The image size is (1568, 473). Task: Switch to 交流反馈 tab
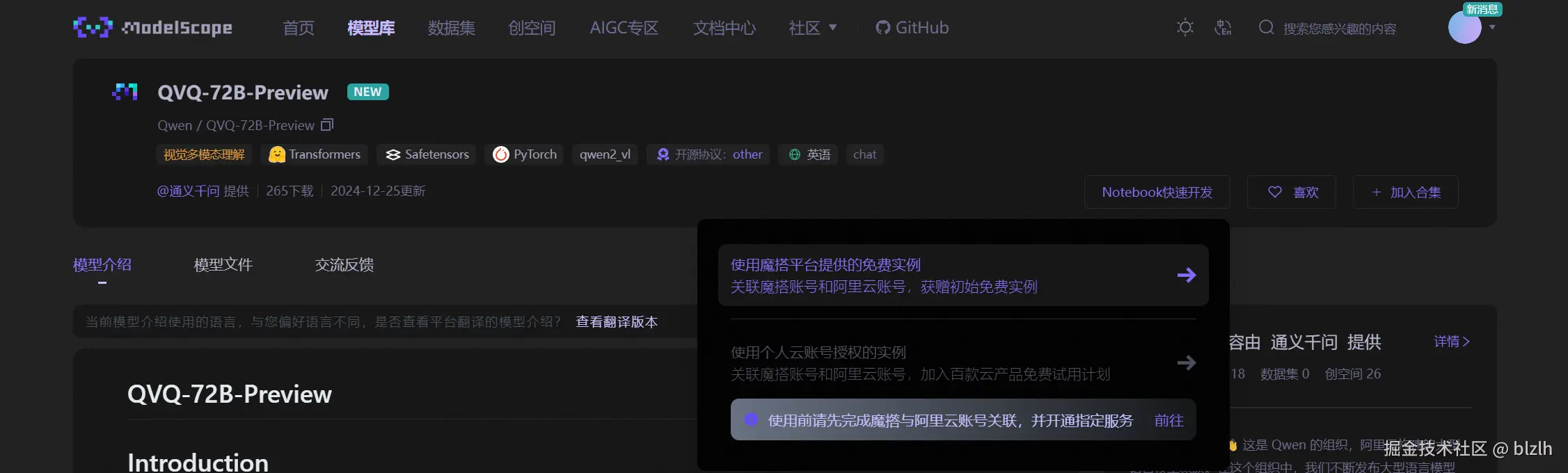[345, 265]
